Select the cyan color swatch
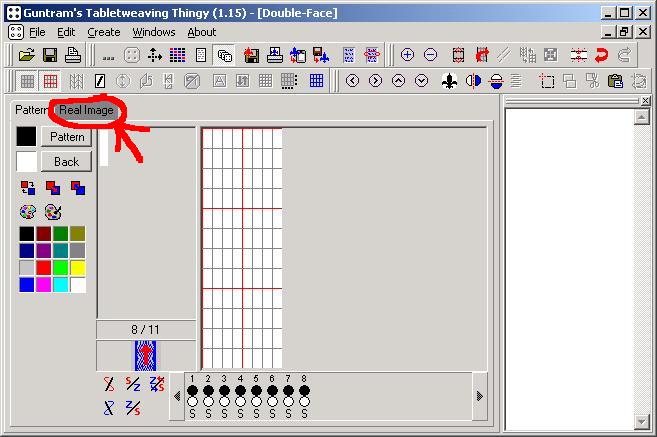Image resolution: width=657 pixels, height=437 pixels. (61, 284)
